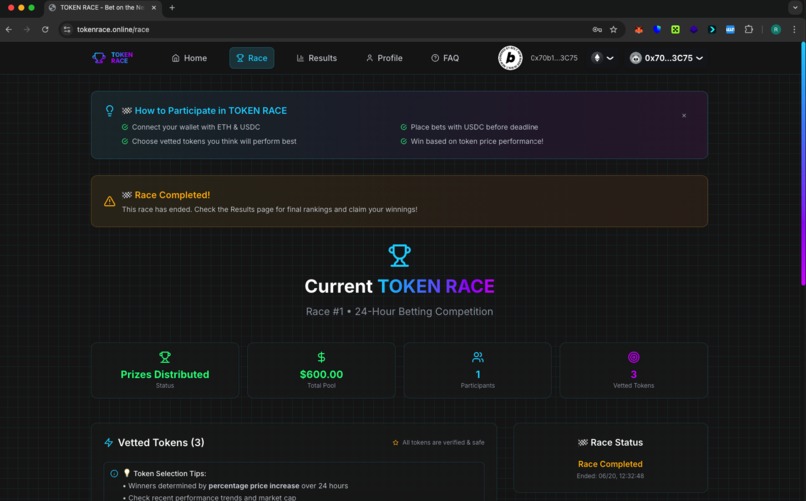The width and height of the screenshot is (806, 501).
Task: Open the TOKEN RACE logo
Action: 113,58
